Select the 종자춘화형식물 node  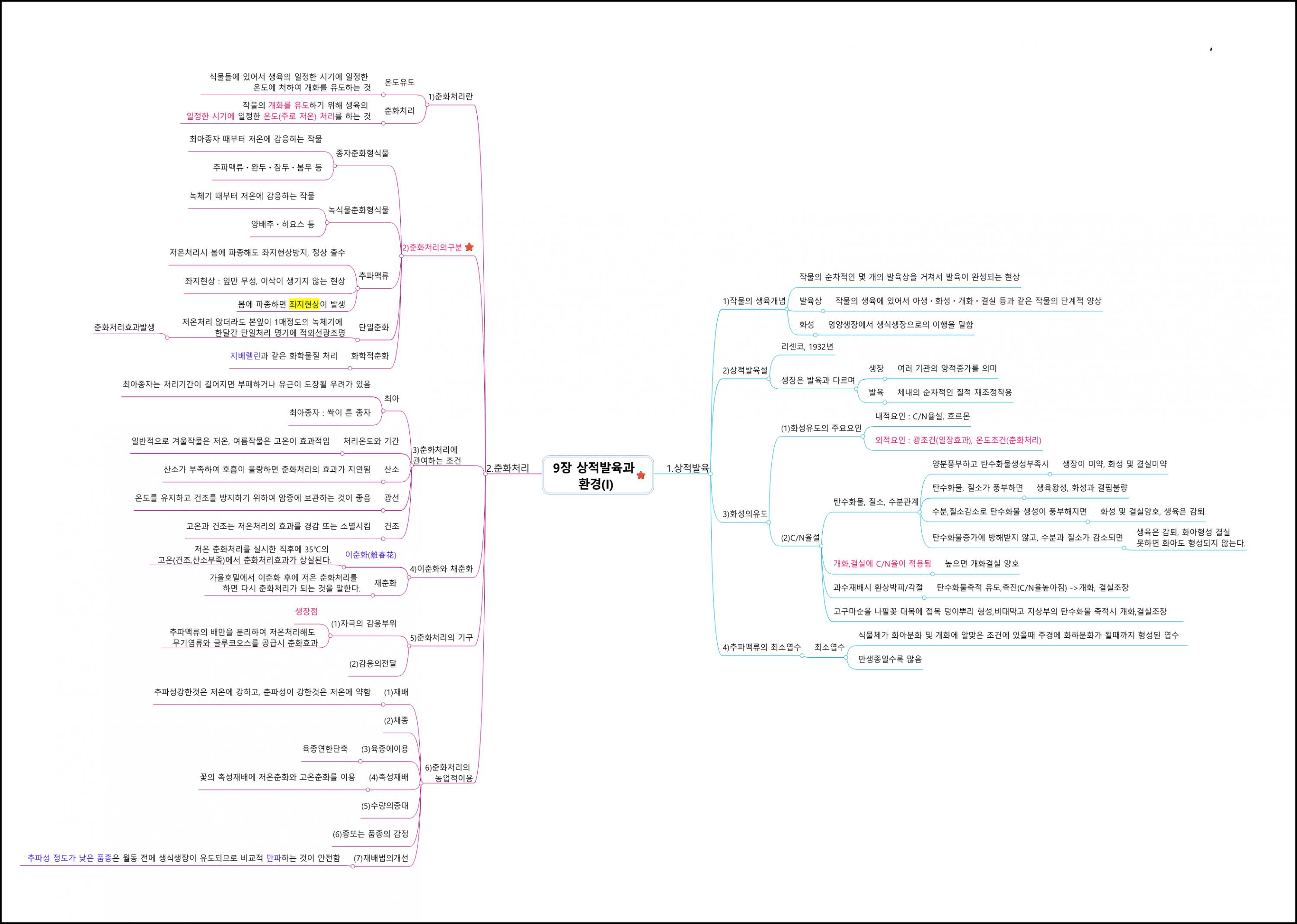tap(362, 153)
